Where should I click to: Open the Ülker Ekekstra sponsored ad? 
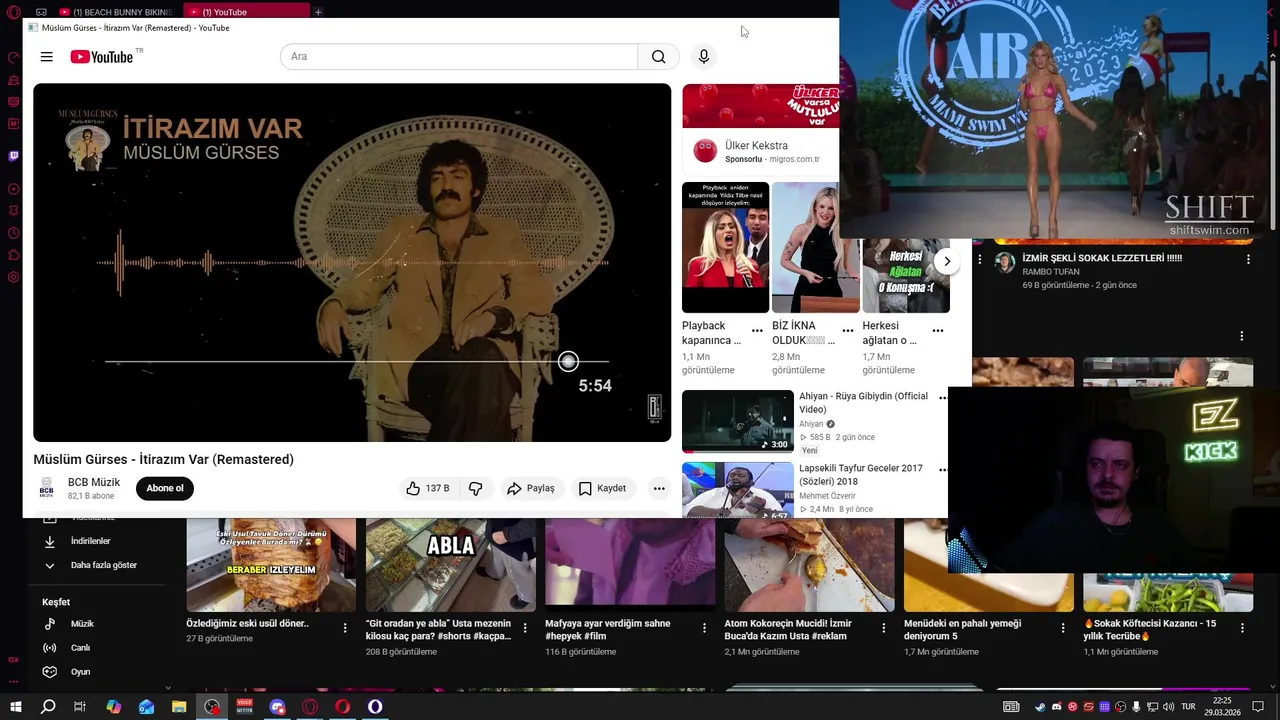coord(761,128)
